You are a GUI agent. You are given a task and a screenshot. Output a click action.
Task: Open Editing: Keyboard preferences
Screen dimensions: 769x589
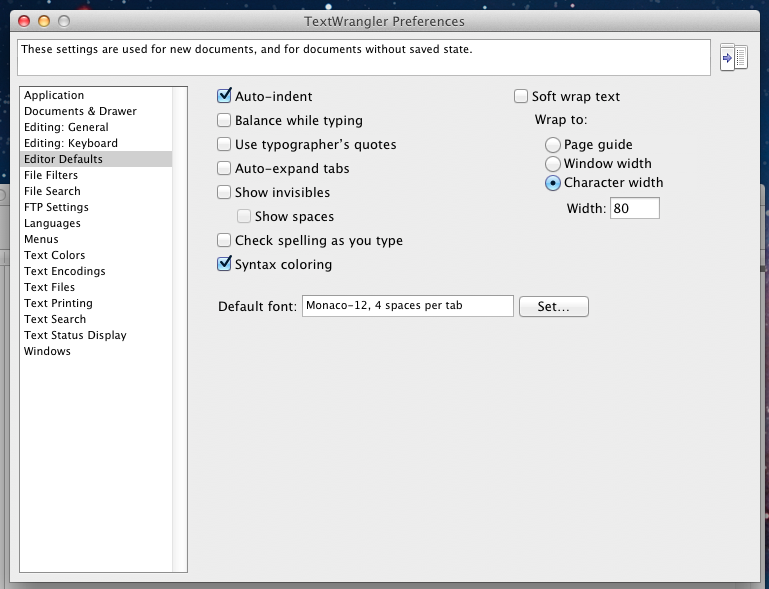click(x=96, y=143)
